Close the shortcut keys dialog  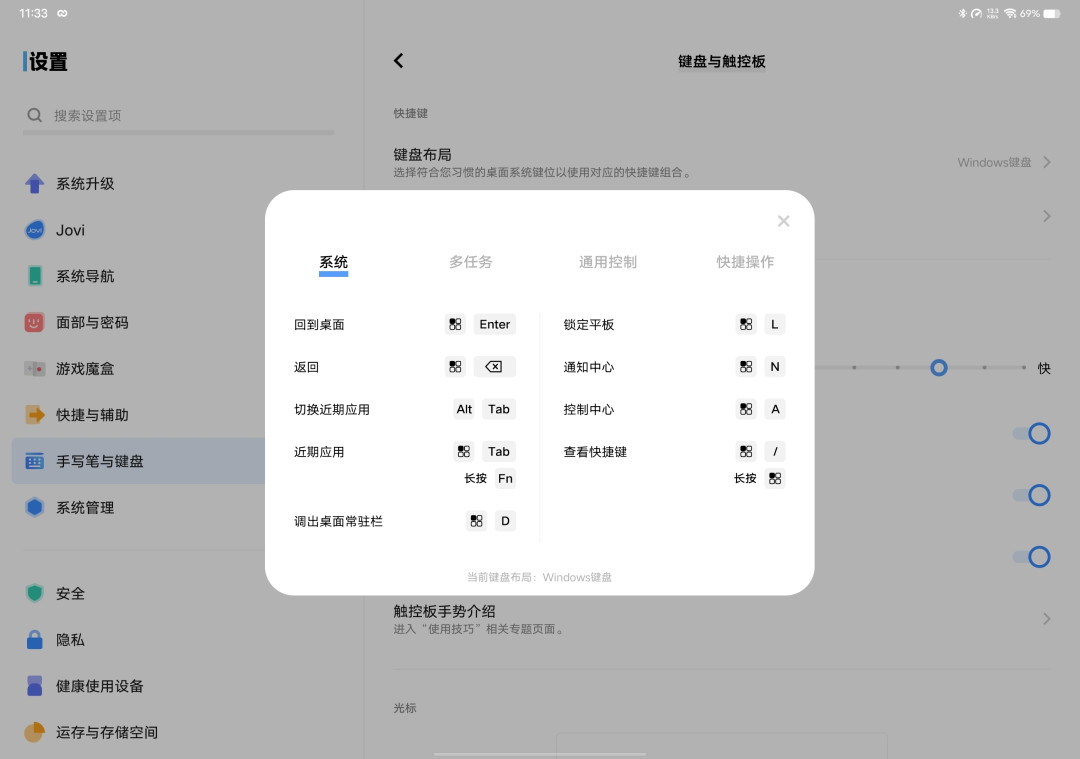coord(783,221)
